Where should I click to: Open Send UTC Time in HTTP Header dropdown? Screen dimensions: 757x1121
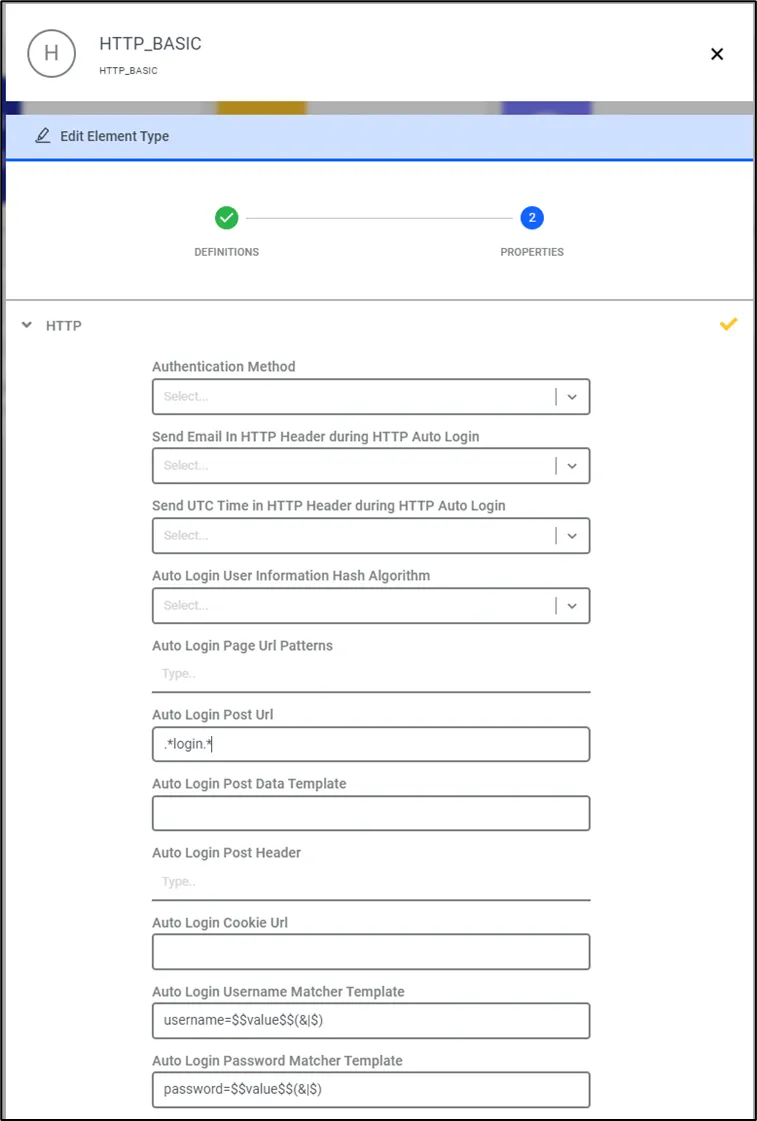point(371,535)
